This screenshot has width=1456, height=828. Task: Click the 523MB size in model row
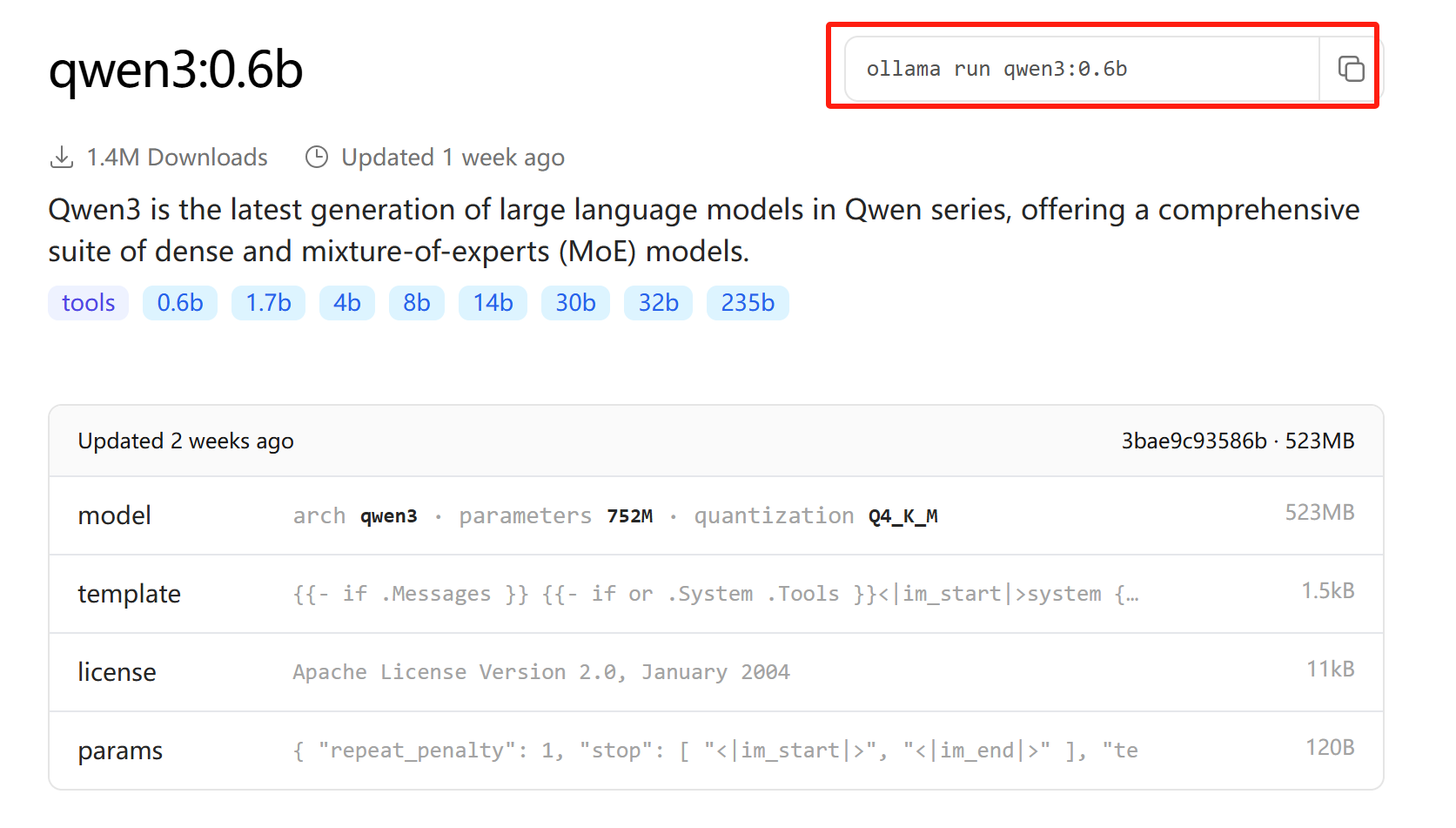[1319, 513]
